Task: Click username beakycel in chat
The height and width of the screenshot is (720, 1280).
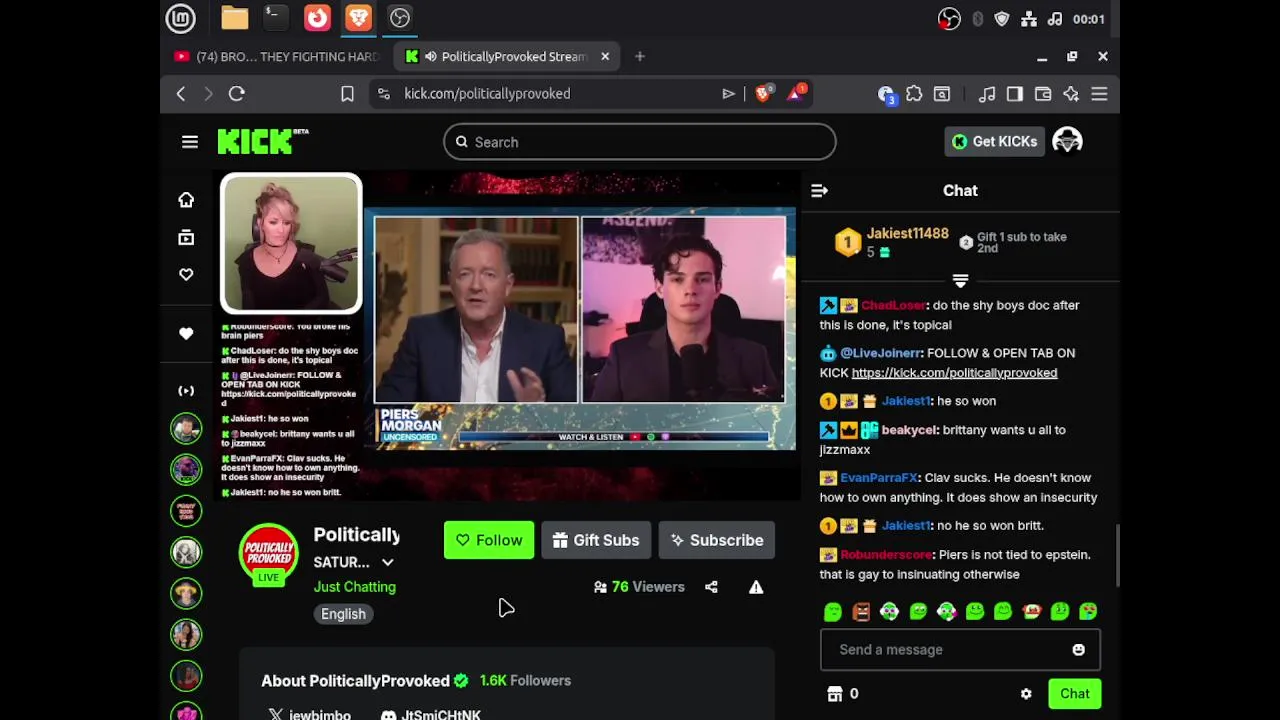Action: [909, 430]
